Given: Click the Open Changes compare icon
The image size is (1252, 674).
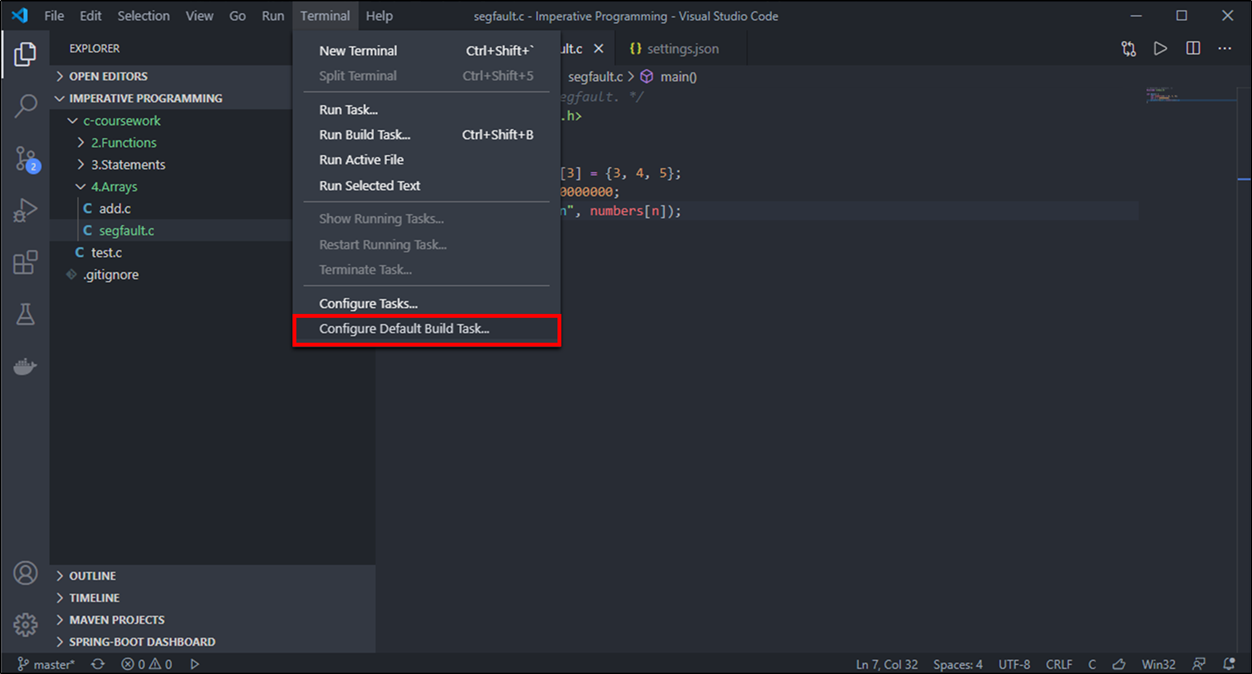Looking at the screenshot, I should [1128, 48].
